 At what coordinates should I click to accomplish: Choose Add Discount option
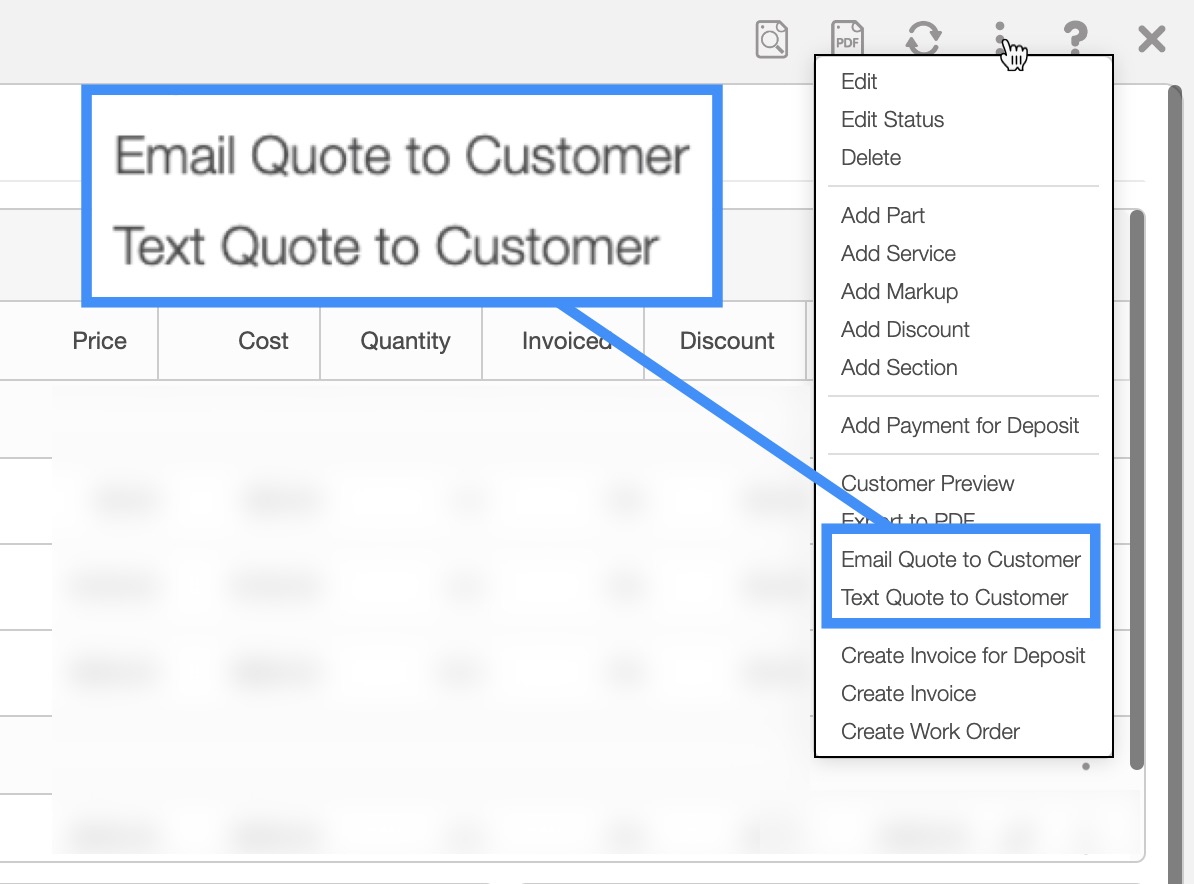[x=905, y=330]
